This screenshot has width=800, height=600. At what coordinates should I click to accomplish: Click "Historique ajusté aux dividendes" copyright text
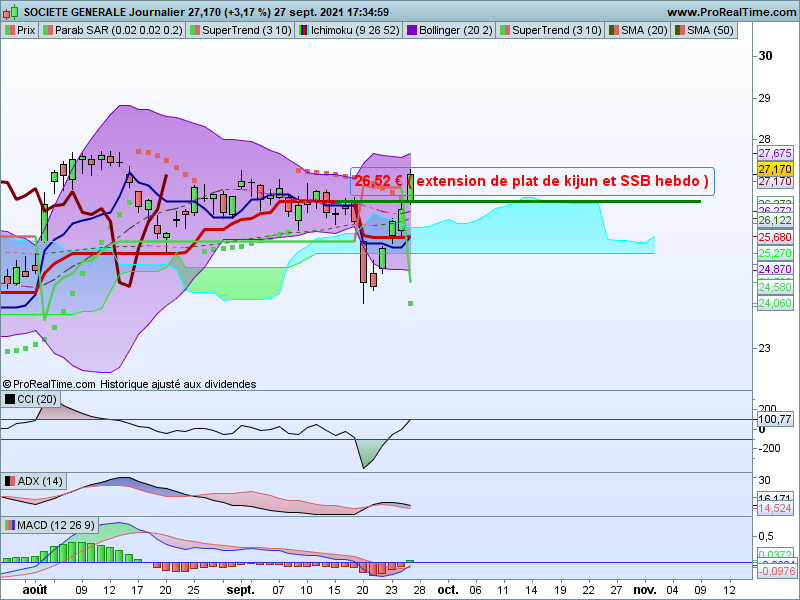tap(178, 384)
